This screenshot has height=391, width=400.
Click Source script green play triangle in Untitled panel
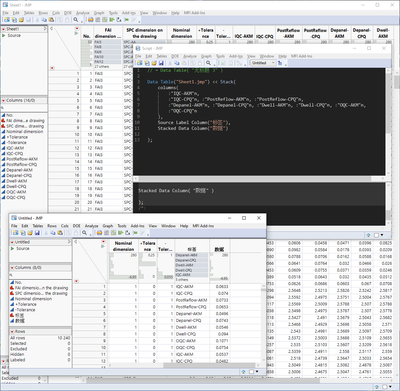(x=13, y=249)
